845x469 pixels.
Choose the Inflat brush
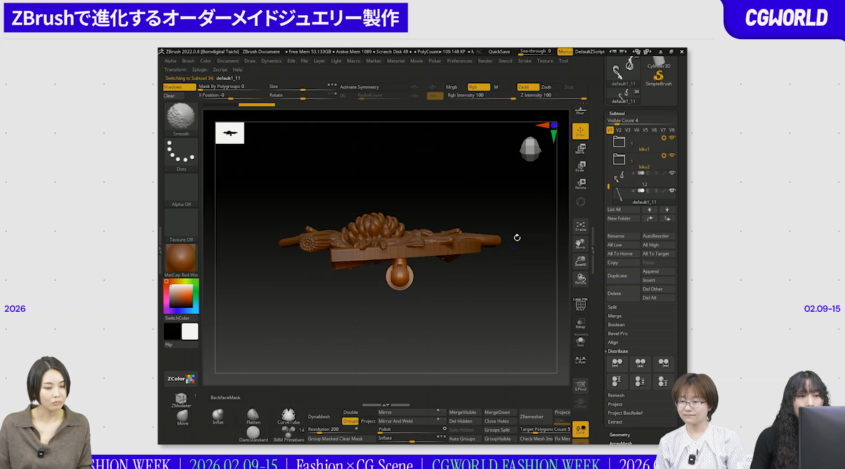point(218,415)
